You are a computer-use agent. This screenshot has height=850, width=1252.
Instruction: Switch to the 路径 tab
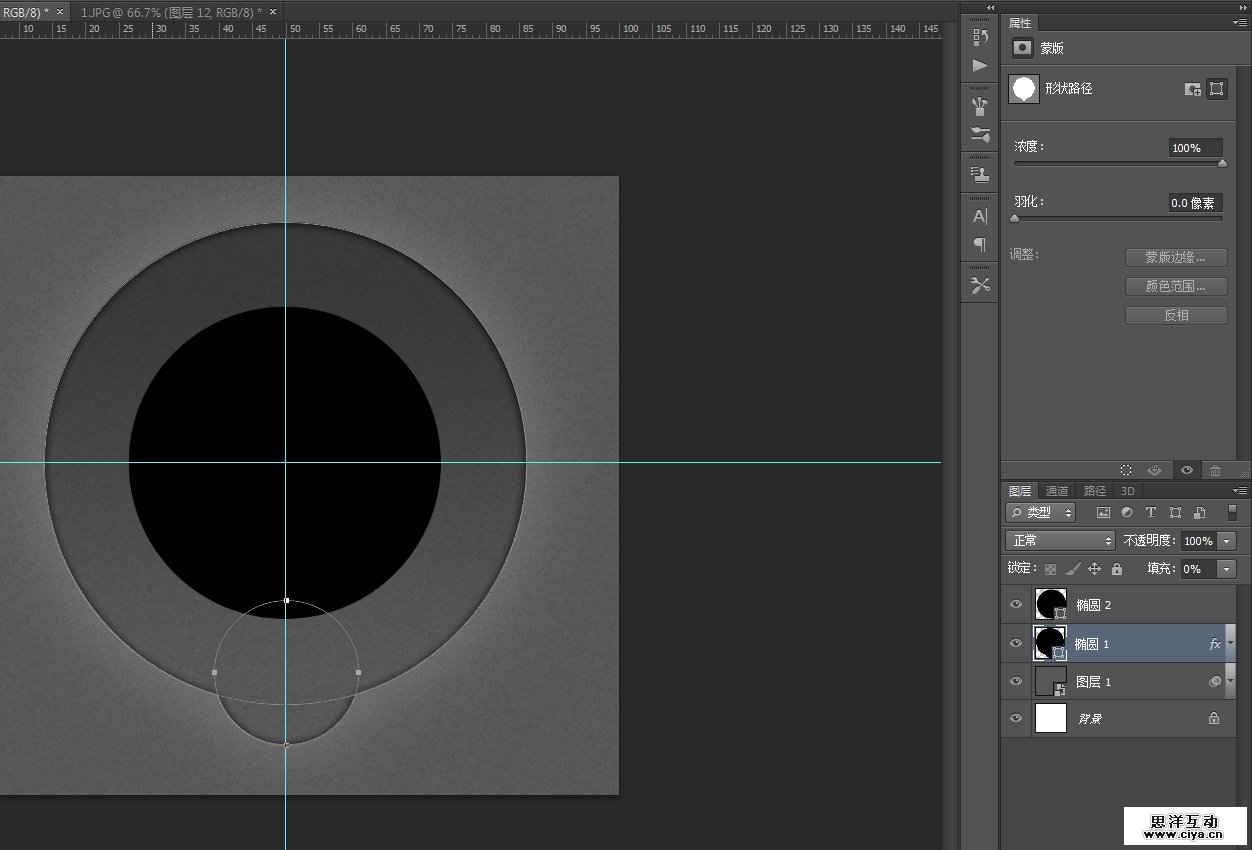tap(1095, 491)
